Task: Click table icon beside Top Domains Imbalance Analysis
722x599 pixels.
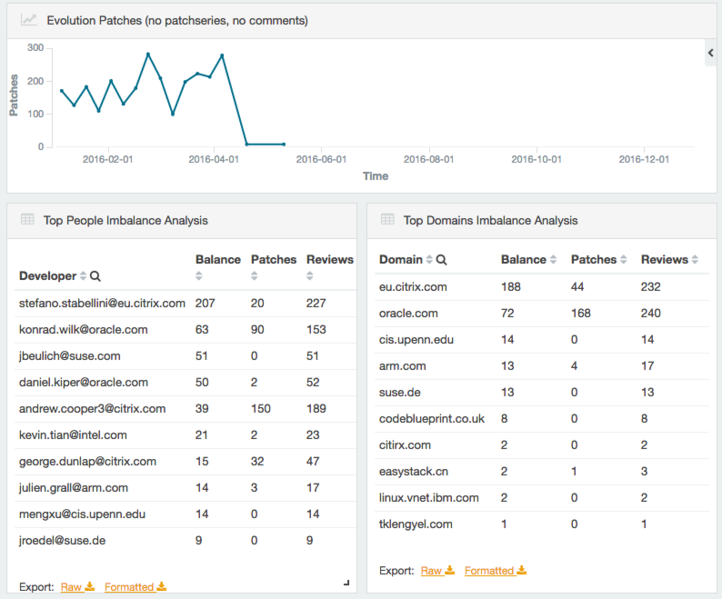Action: (x=387, y=220)
